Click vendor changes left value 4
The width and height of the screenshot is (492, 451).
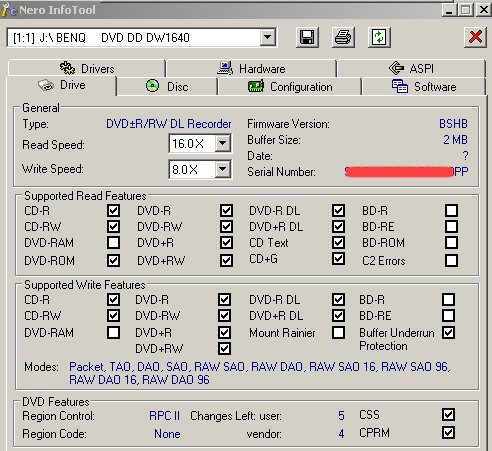[x=341, y=434]
